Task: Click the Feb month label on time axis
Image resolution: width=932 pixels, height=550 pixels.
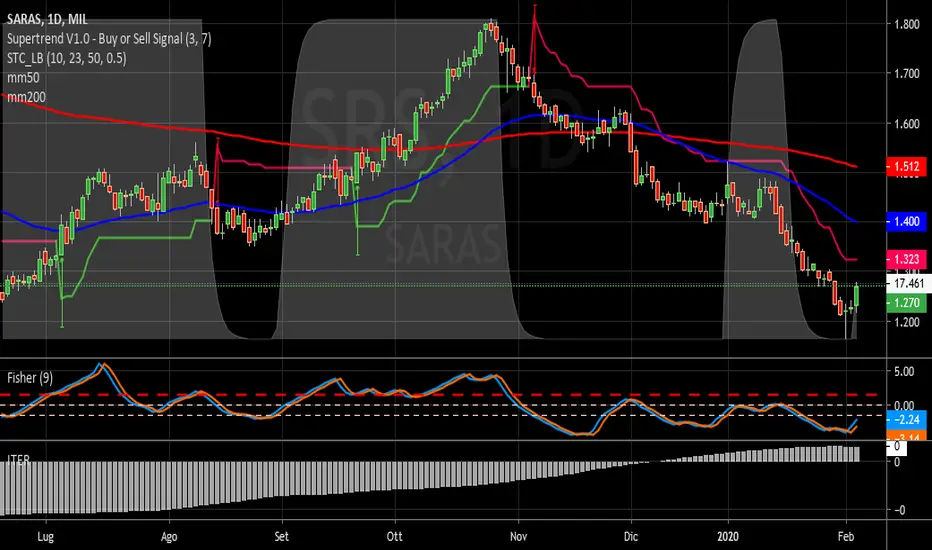Action: (846, 536)
